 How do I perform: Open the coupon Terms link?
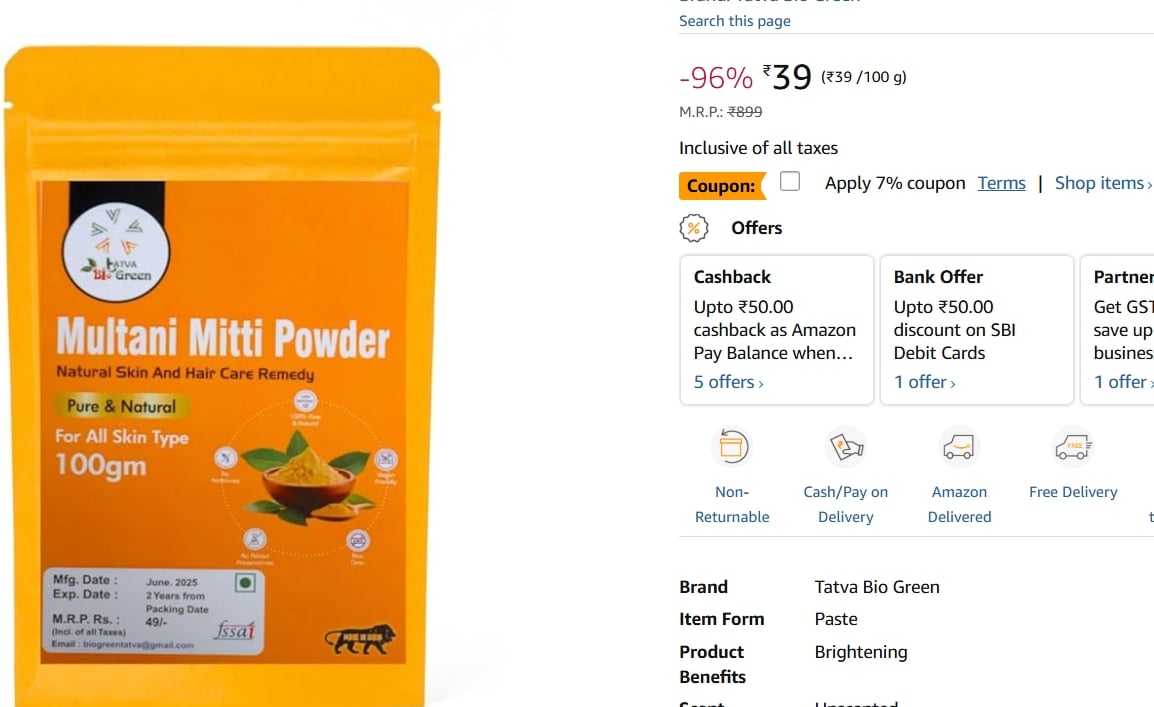point(1001,182)
